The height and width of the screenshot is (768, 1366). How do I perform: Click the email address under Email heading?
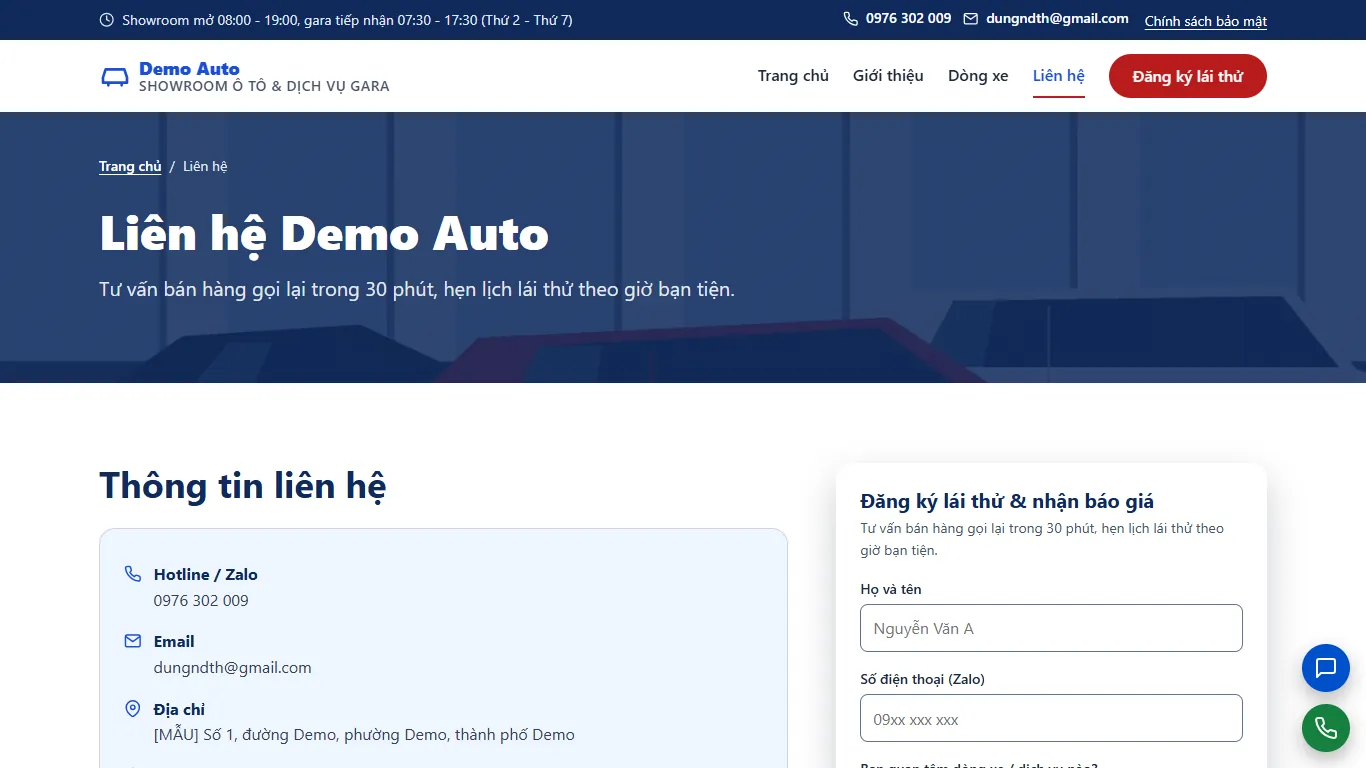pos(233,667)
